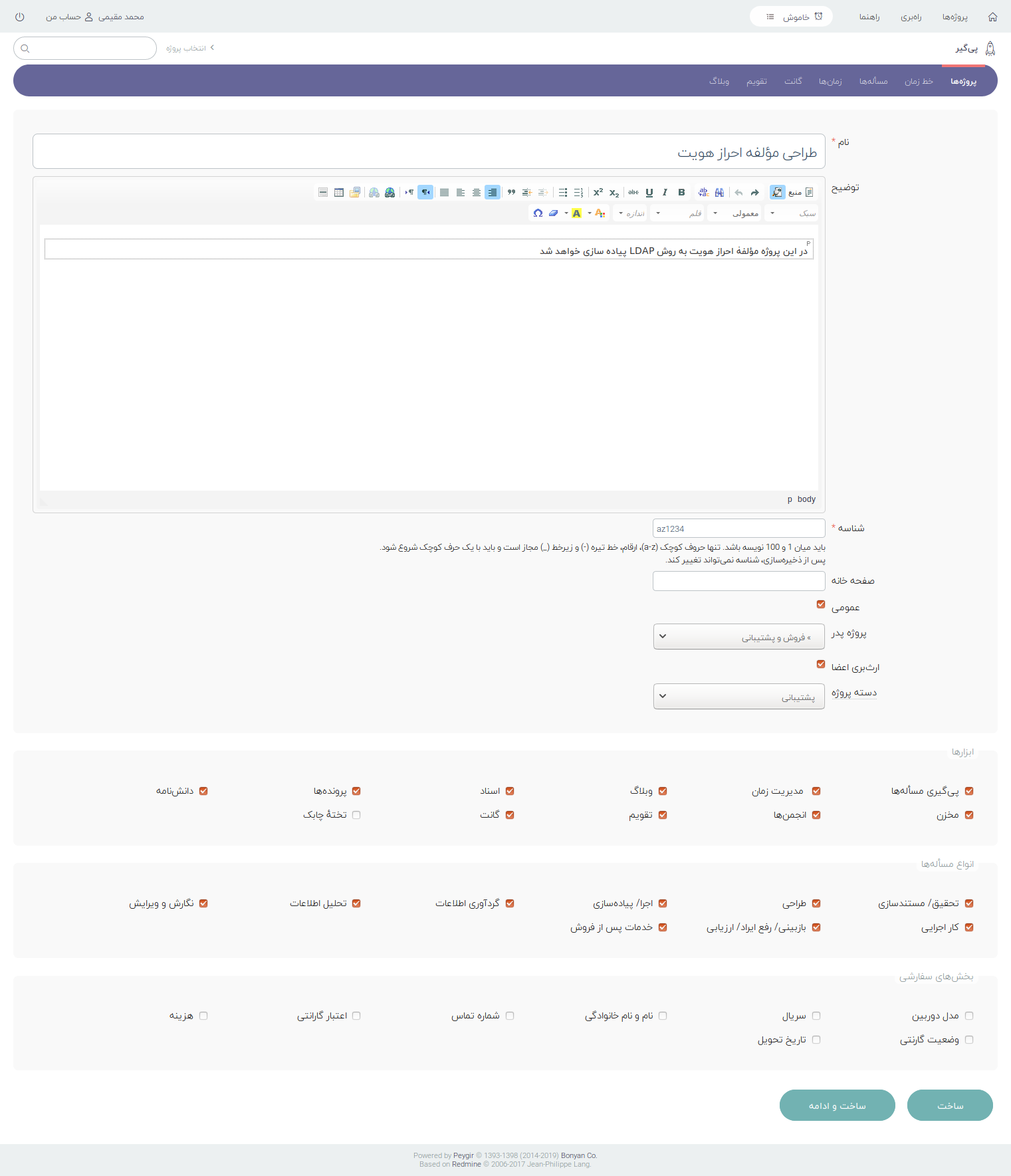Viewport: 1011px width, 1176px height.
Task: Open find with binoculars icon
Action: 719,192
